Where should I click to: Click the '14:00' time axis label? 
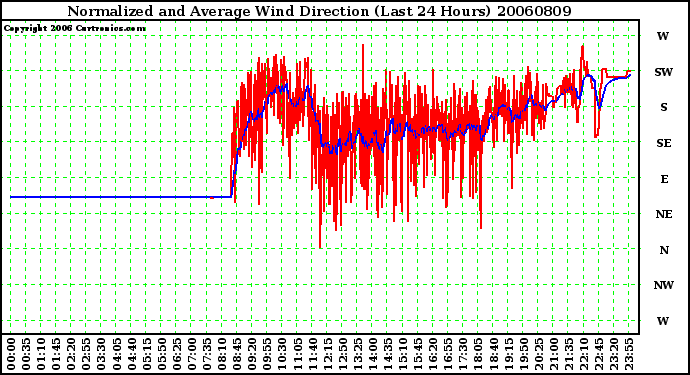[372, 354]
